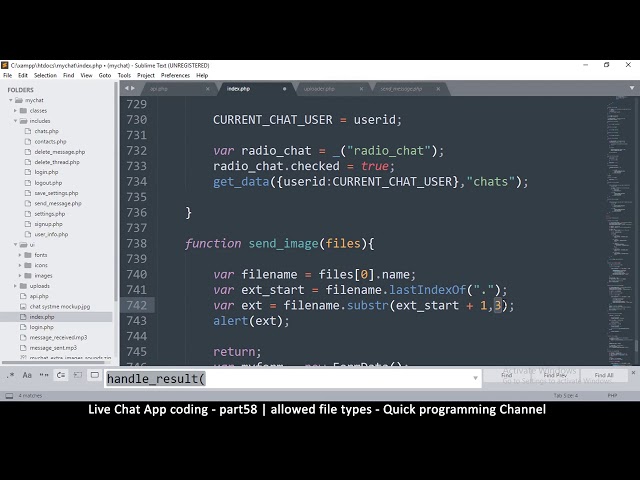Open user_info.php in sidebar

tap(51, 234)
